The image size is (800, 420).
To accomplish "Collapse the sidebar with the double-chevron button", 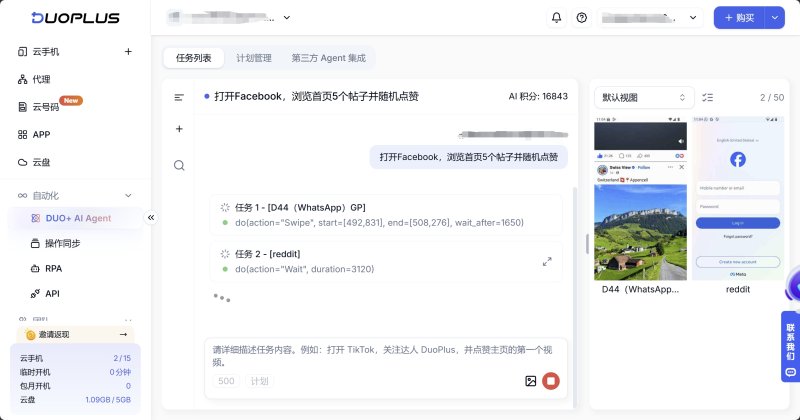I will pos(151,218).
